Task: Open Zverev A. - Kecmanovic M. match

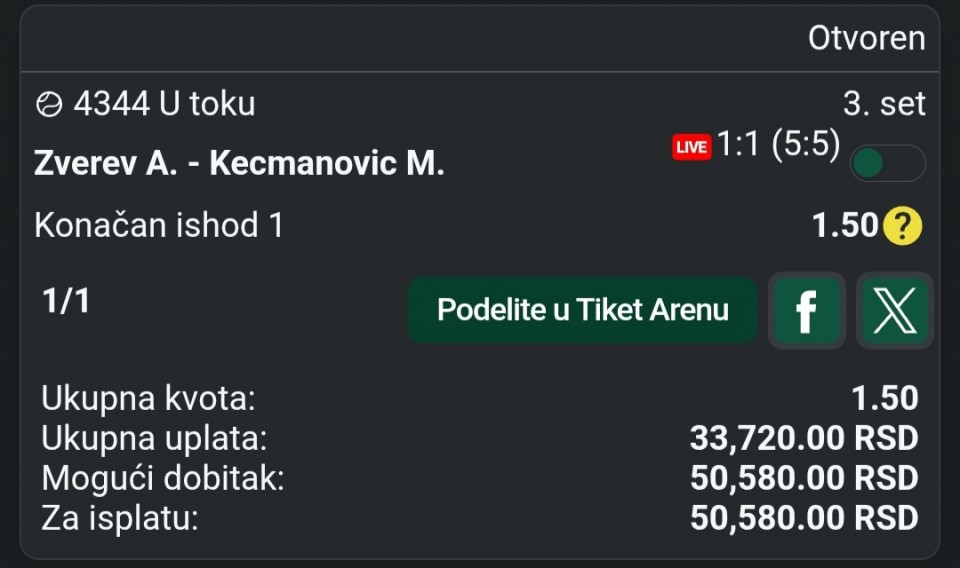Action: coord(239,163)
